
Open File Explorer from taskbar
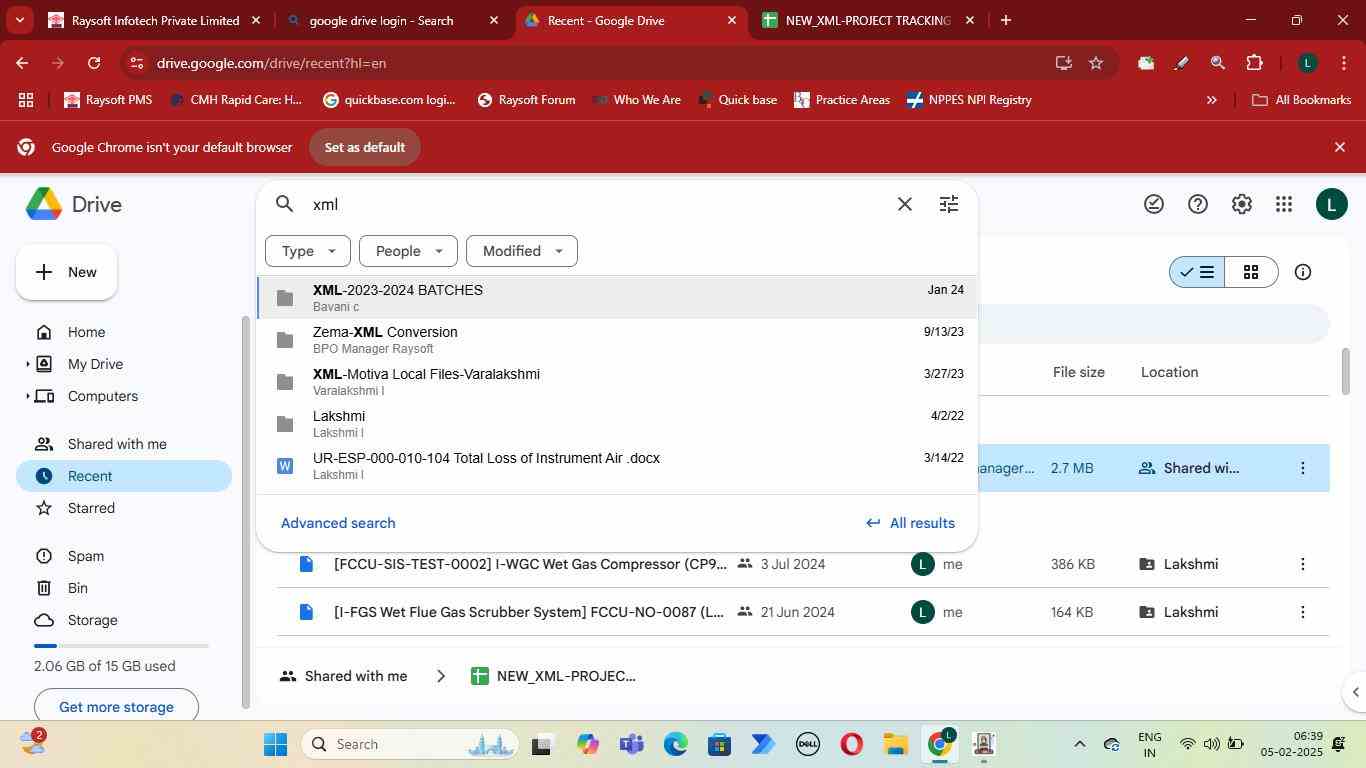(x=895, y=744)
